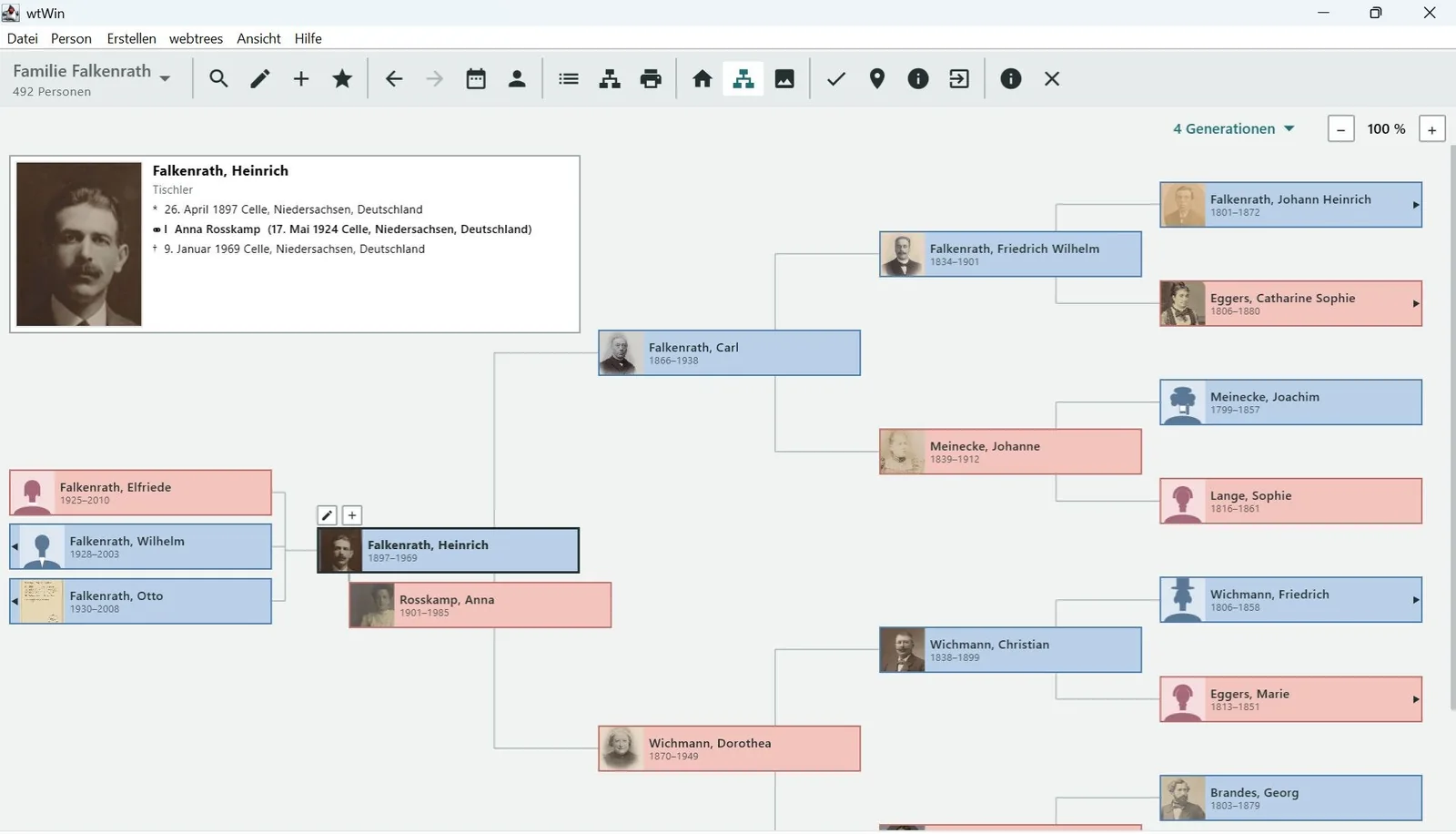Screen dimensions: 1456x834
Task: Click the info circle next to pin
Action: point(918,79)
